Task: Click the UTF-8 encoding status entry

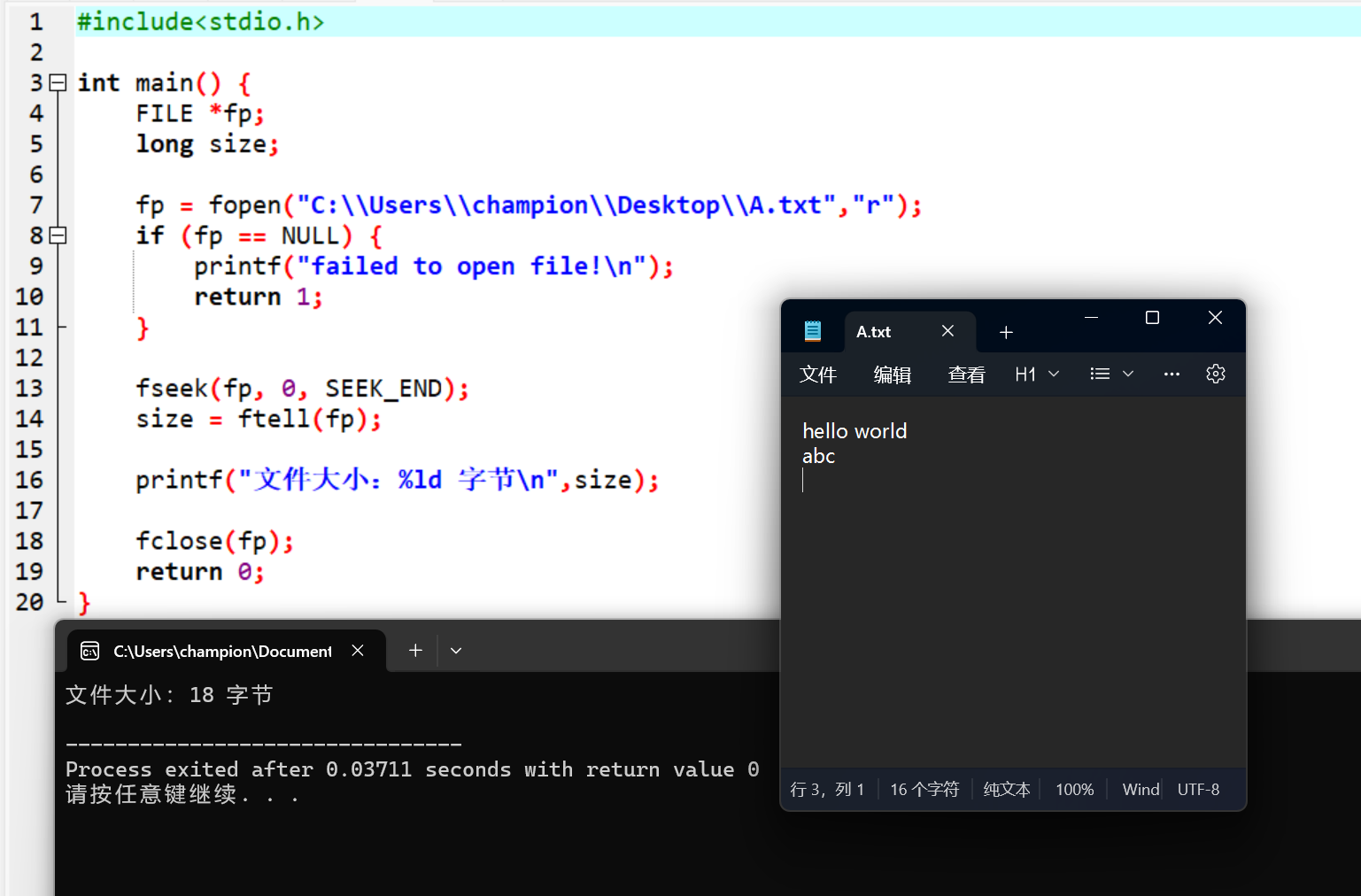Action: [x=1198, y=789]
